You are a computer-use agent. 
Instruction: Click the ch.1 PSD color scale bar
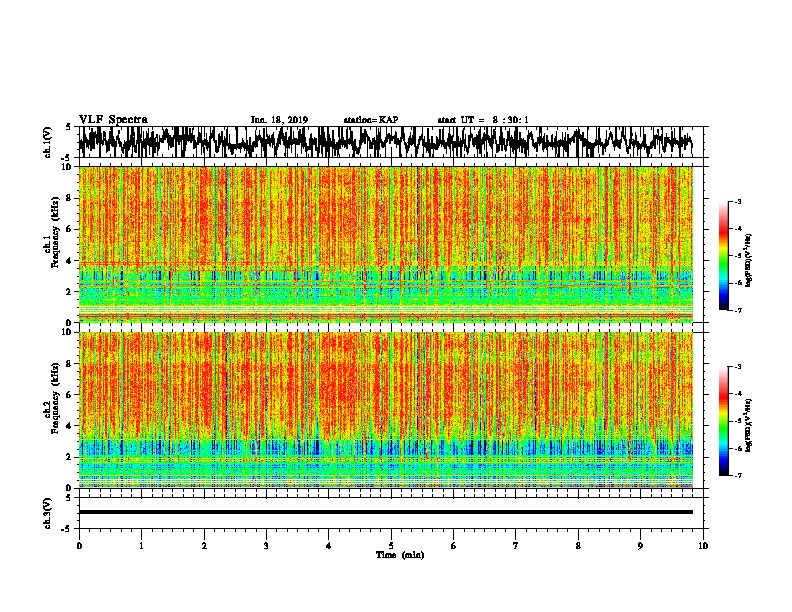tap(724, 256)
